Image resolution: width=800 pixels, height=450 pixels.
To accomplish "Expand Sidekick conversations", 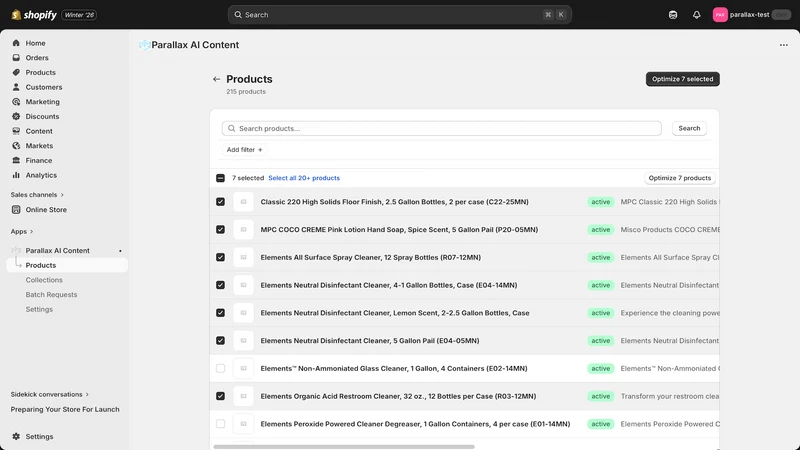I will pos(49,394).
